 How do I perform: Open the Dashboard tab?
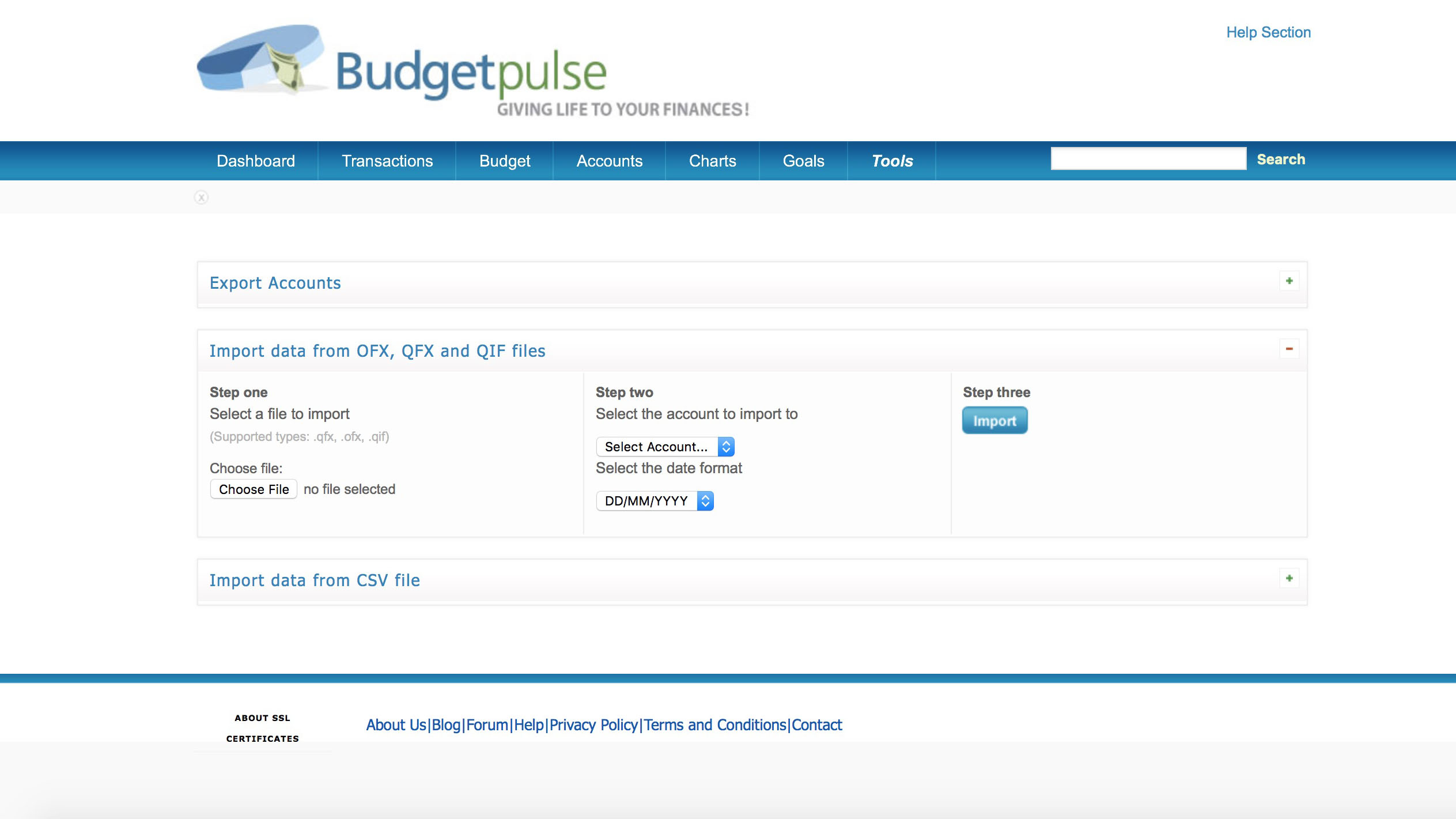(256, 161)
